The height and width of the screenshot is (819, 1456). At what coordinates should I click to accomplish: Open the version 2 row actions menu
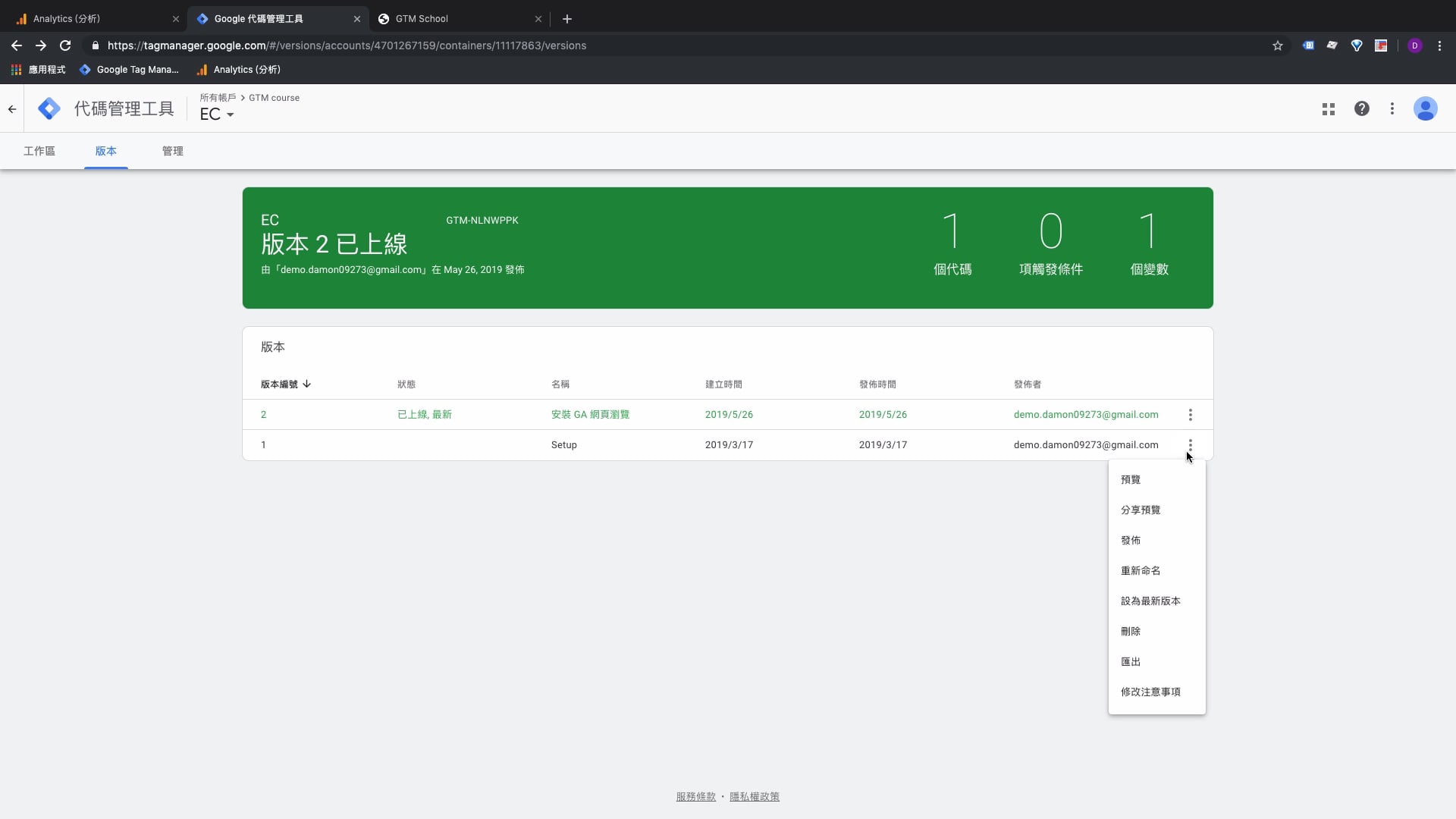1190,415
